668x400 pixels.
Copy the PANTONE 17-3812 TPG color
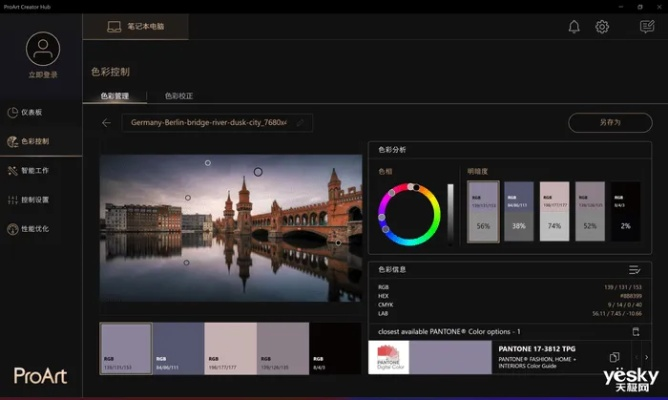pos(614,357)
